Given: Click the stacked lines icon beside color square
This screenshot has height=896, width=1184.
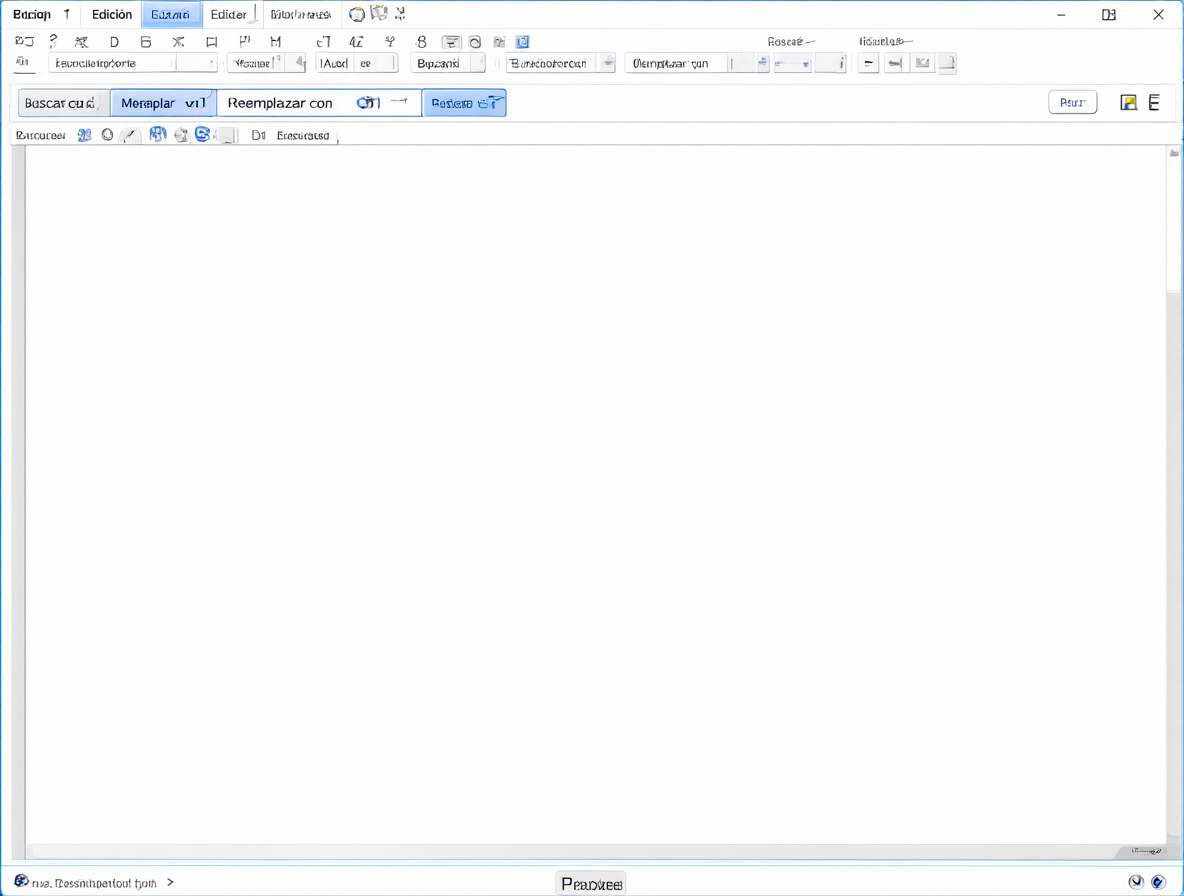Looking at the screenshot, I should pos(1155,103).
